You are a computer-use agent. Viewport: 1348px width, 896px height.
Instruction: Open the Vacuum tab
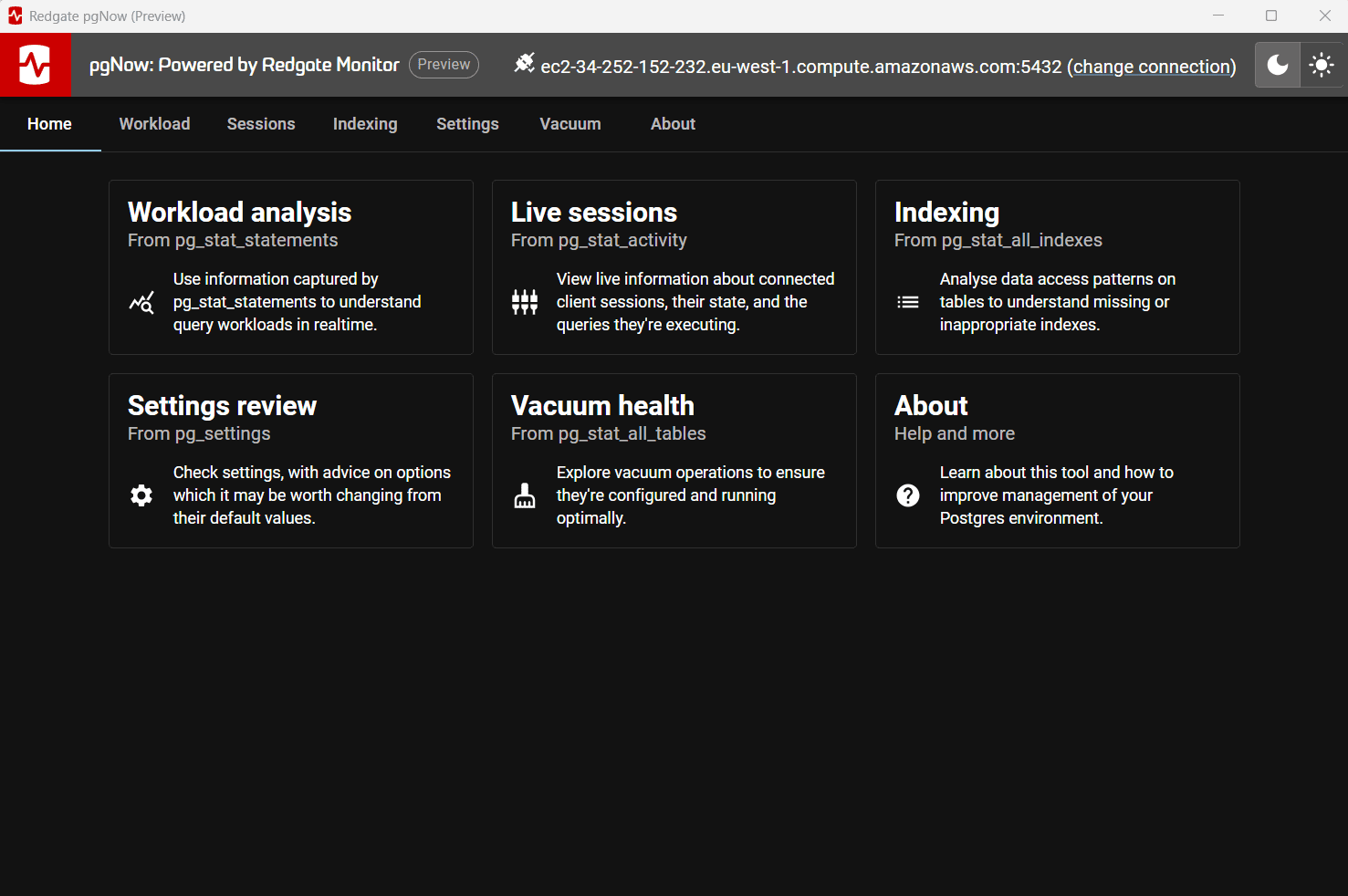tap(570, 124)
